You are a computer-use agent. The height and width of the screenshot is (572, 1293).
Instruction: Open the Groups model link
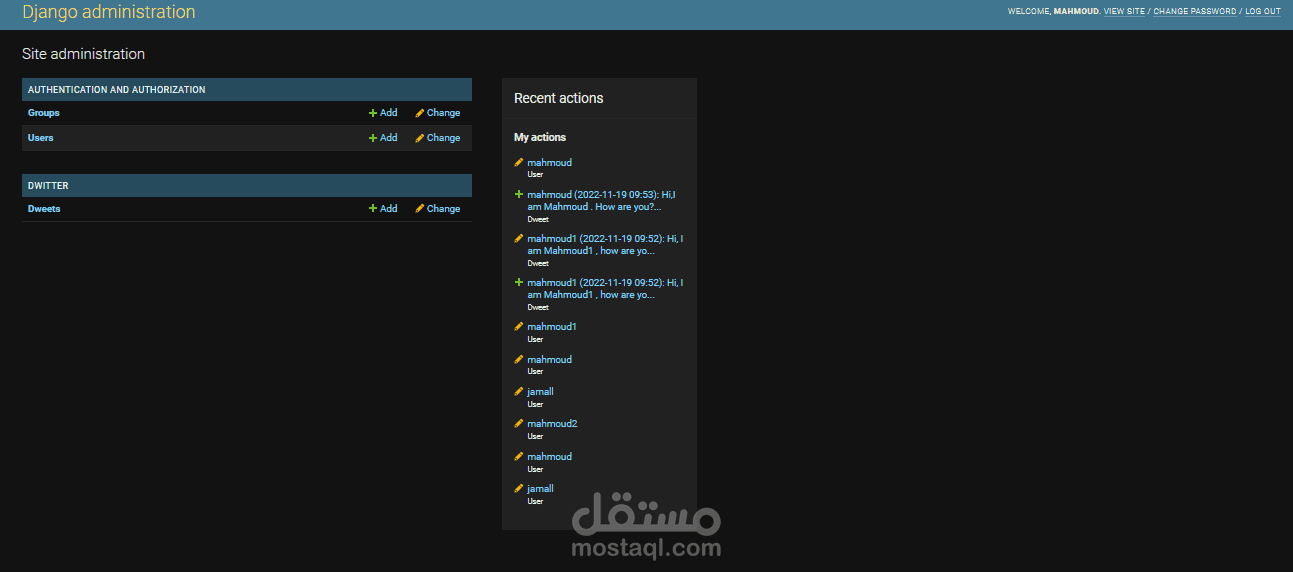(43, 113)
